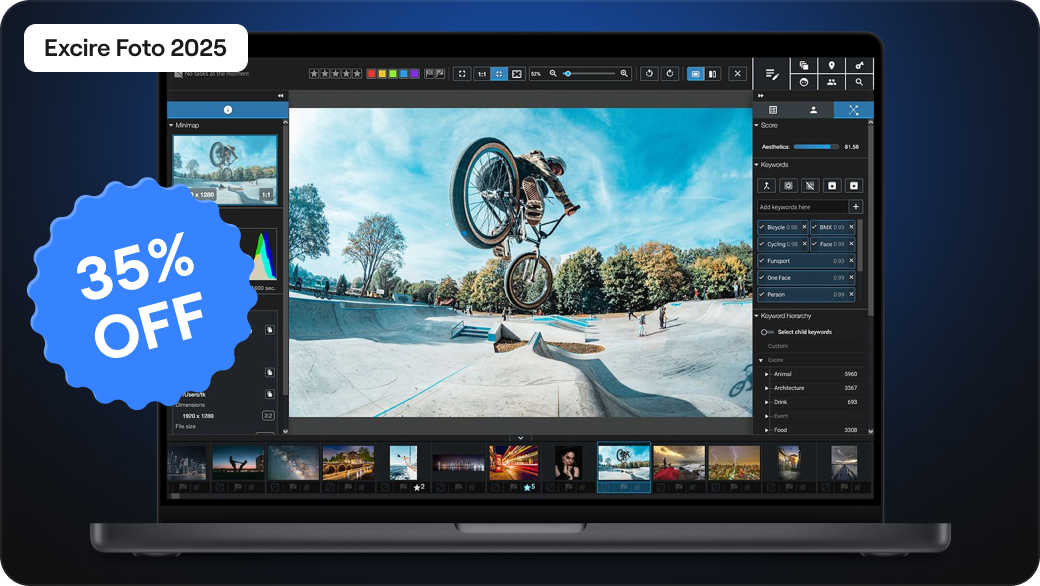1040x586 pixels.
Task: Toggle the side-by-side compare view
Action: point(711,74)
